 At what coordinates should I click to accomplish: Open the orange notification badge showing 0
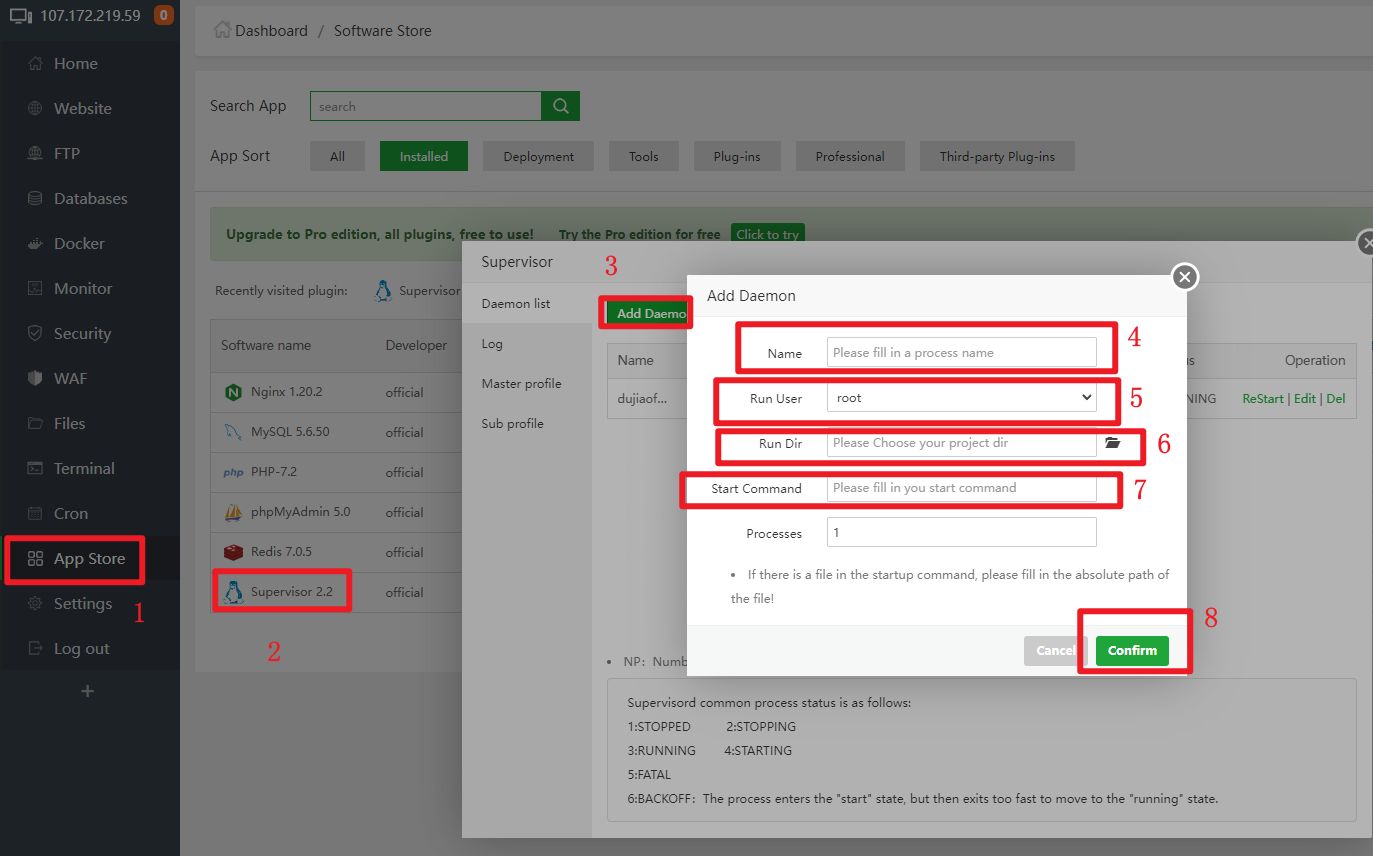164,15
